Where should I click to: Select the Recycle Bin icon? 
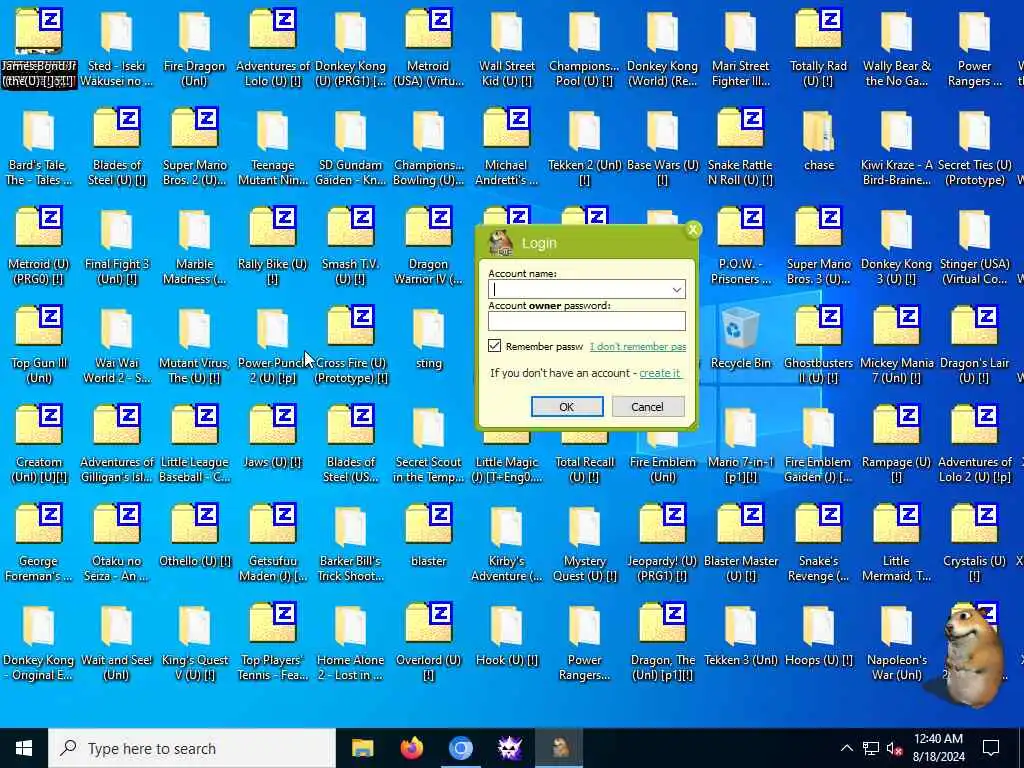pos(740,338)
